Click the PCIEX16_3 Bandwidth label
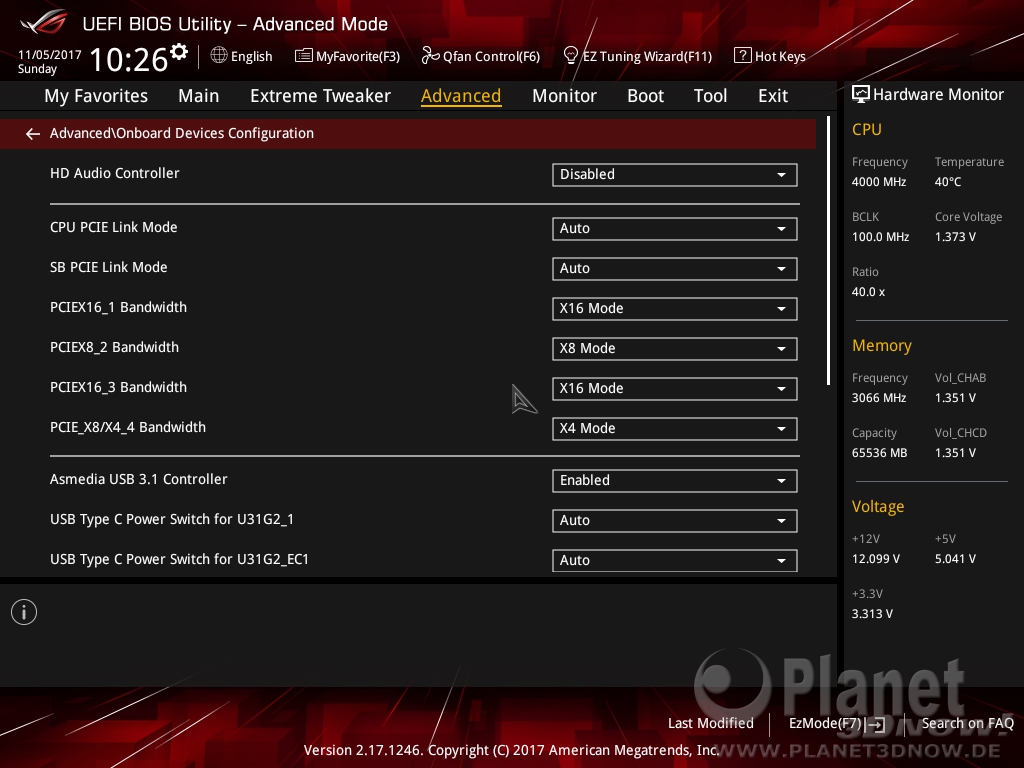 pos(118,387)
